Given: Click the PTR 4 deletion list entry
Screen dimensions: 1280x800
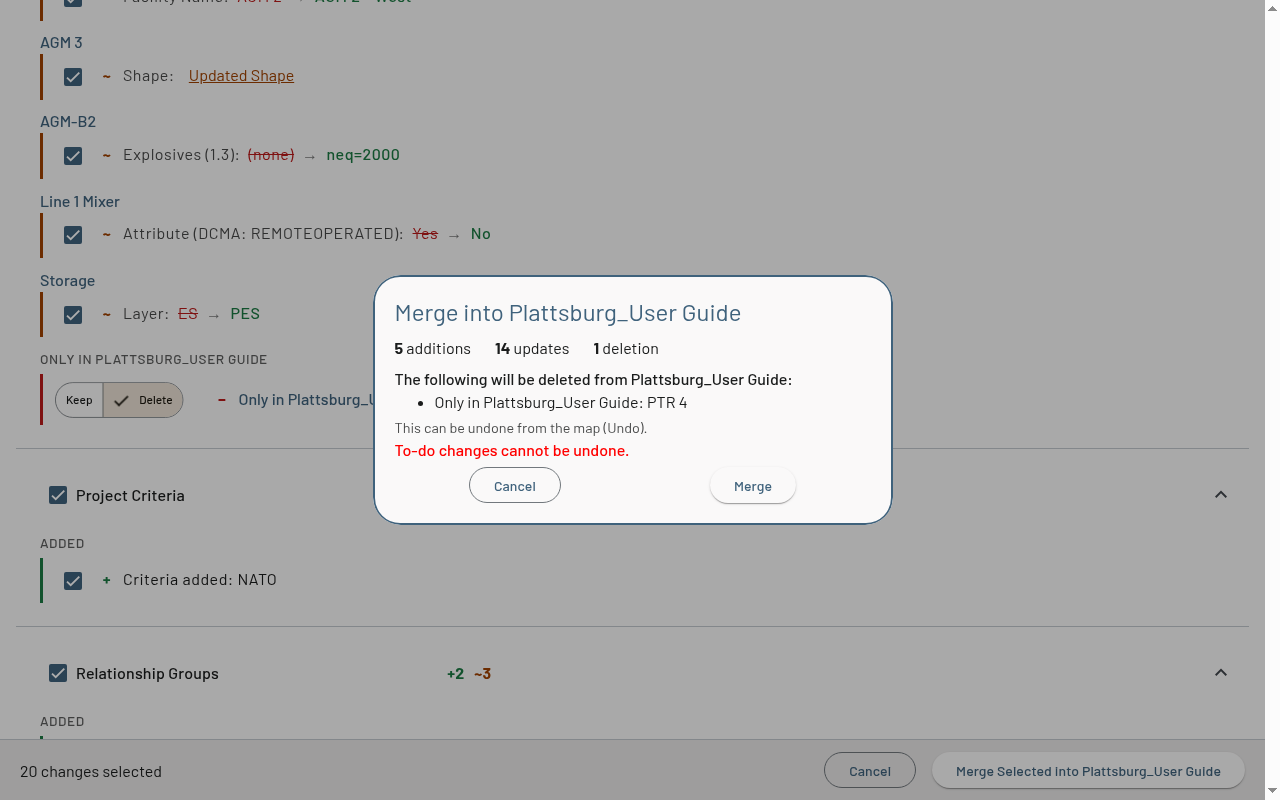Looking at the screenshot, I should click(x=561, y=403).
